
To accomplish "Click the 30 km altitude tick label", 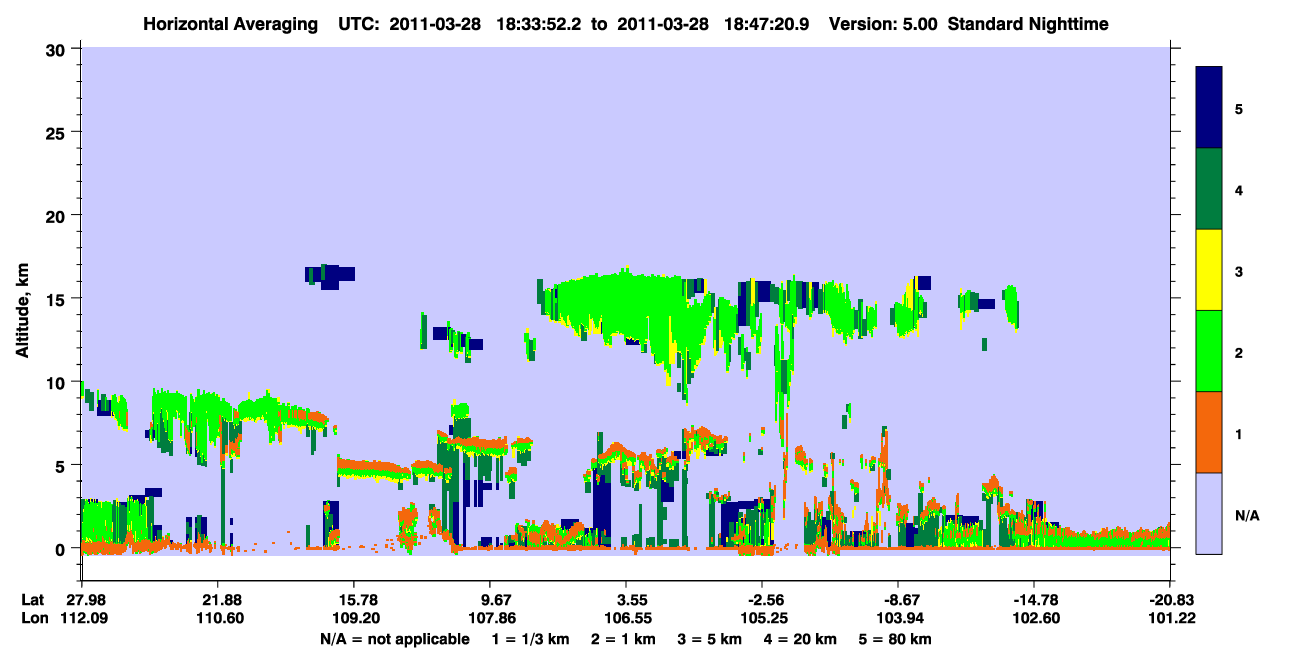I will click(58, 49).
